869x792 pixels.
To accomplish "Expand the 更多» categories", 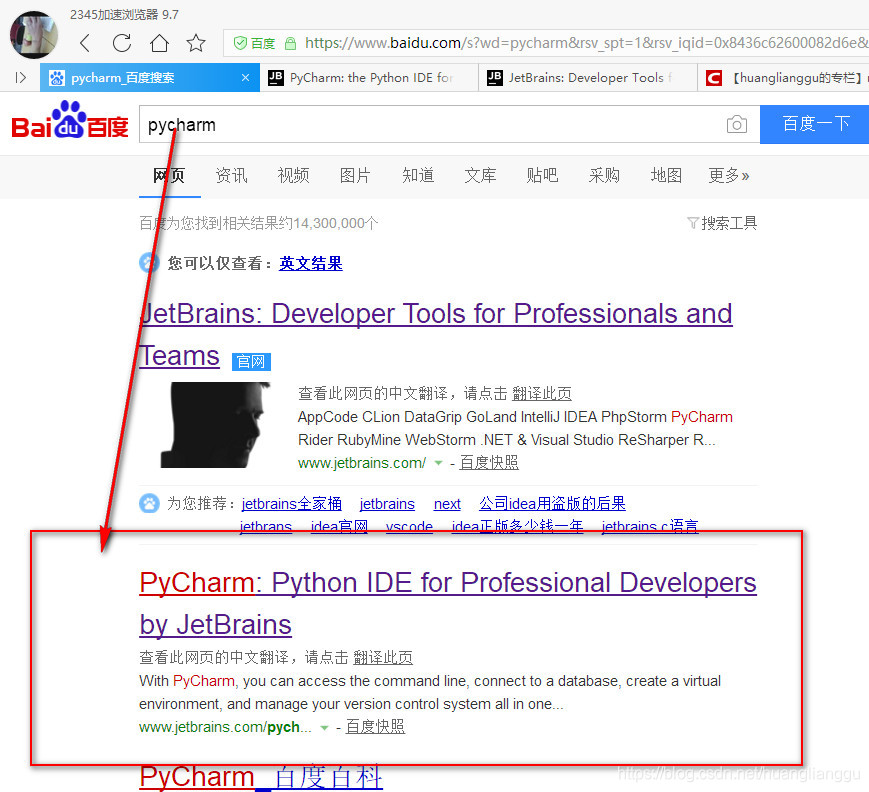I will (729, 175).
